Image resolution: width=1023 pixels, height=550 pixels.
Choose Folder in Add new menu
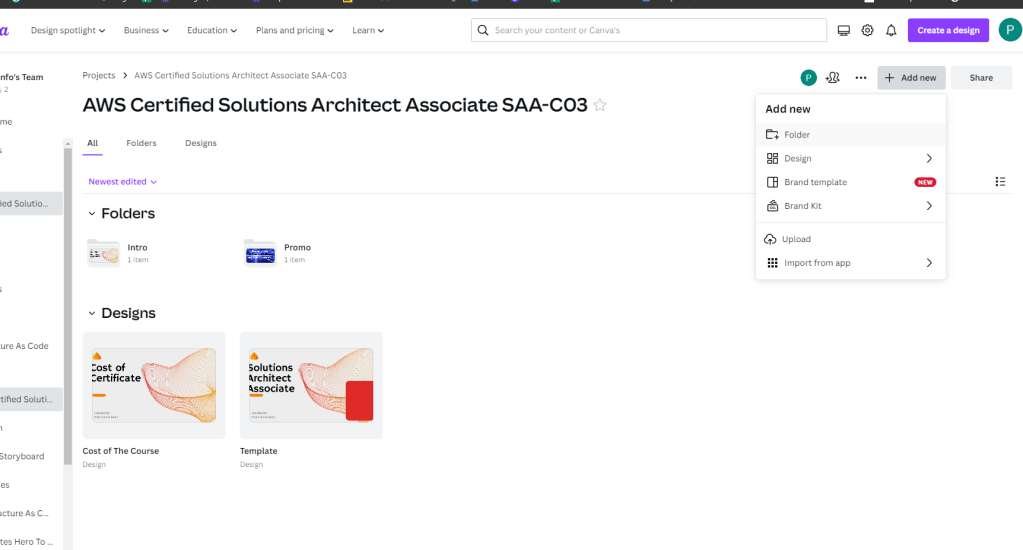point(850,134)
